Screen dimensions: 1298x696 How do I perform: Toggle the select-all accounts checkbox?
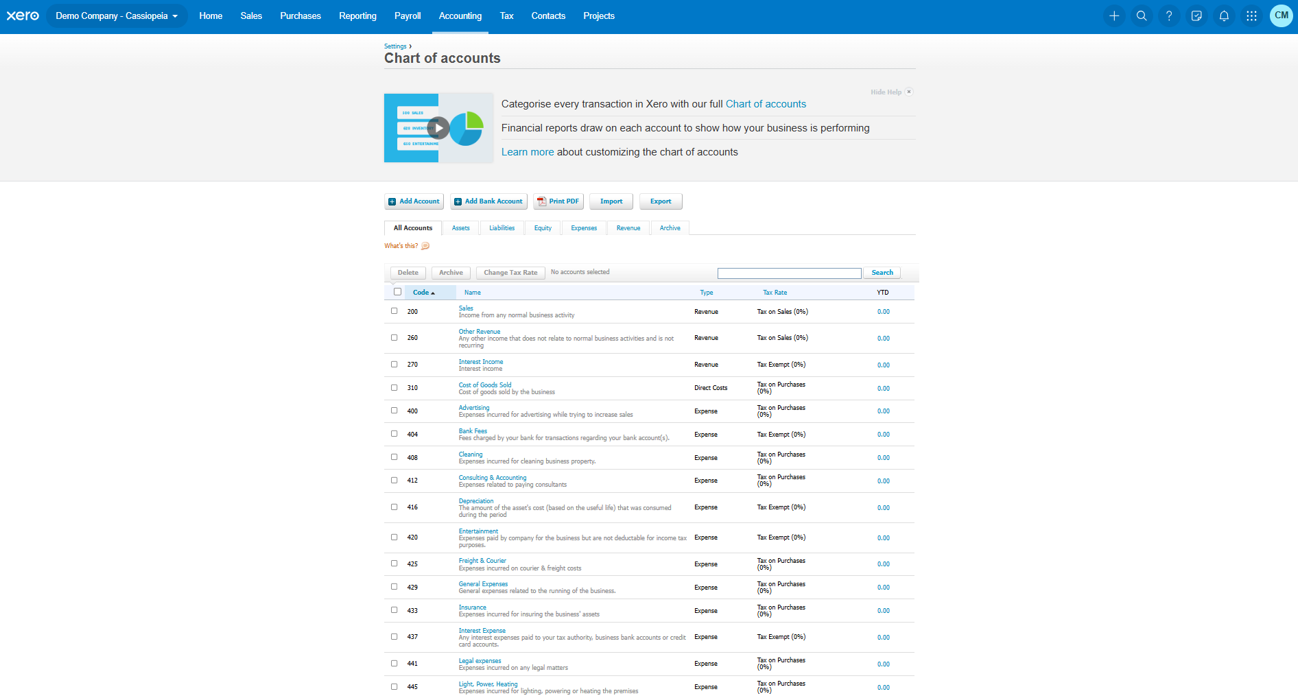(x=397, y=292)
